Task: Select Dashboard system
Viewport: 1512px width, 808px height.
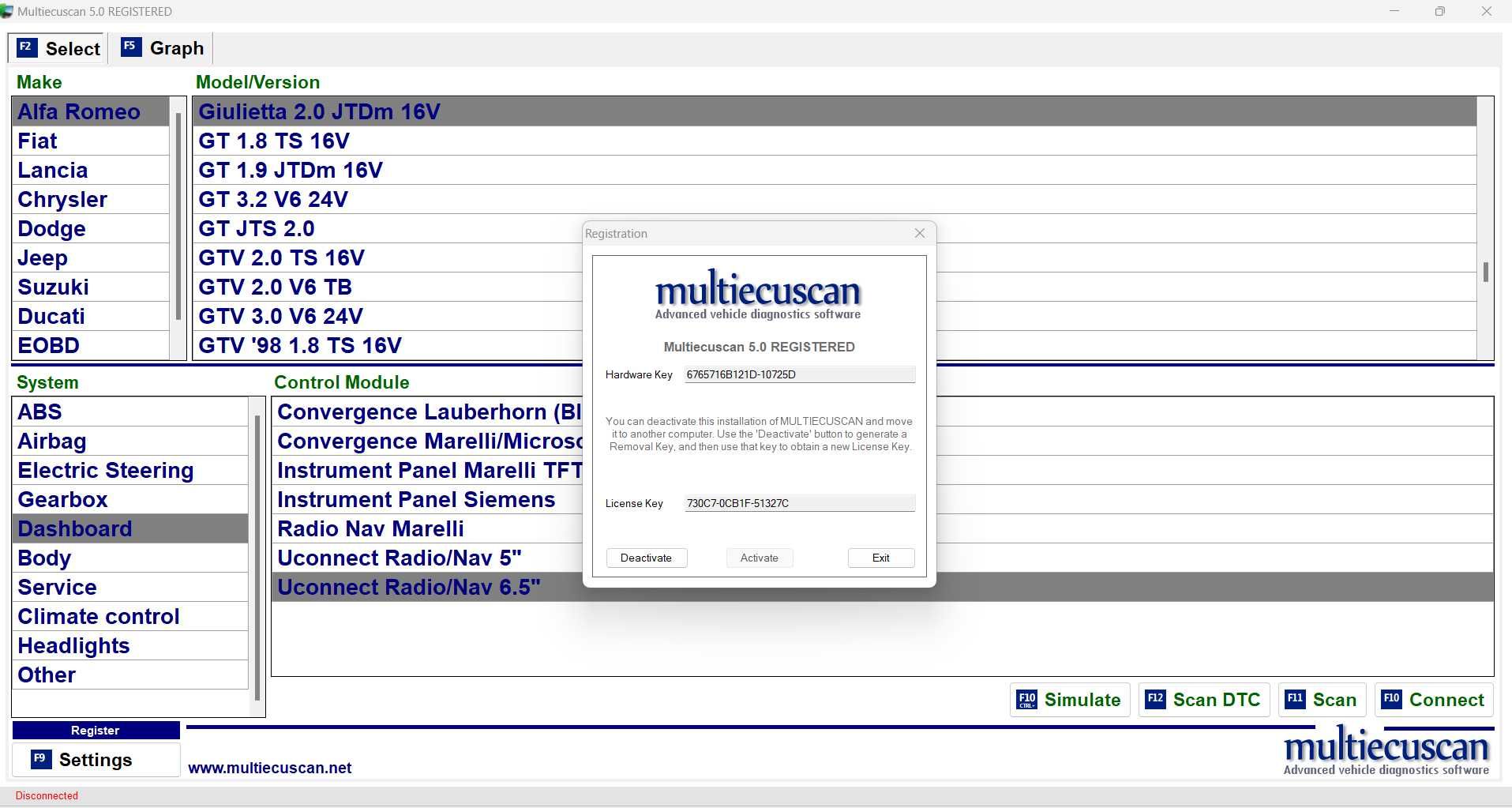Action: pos(130,528)
